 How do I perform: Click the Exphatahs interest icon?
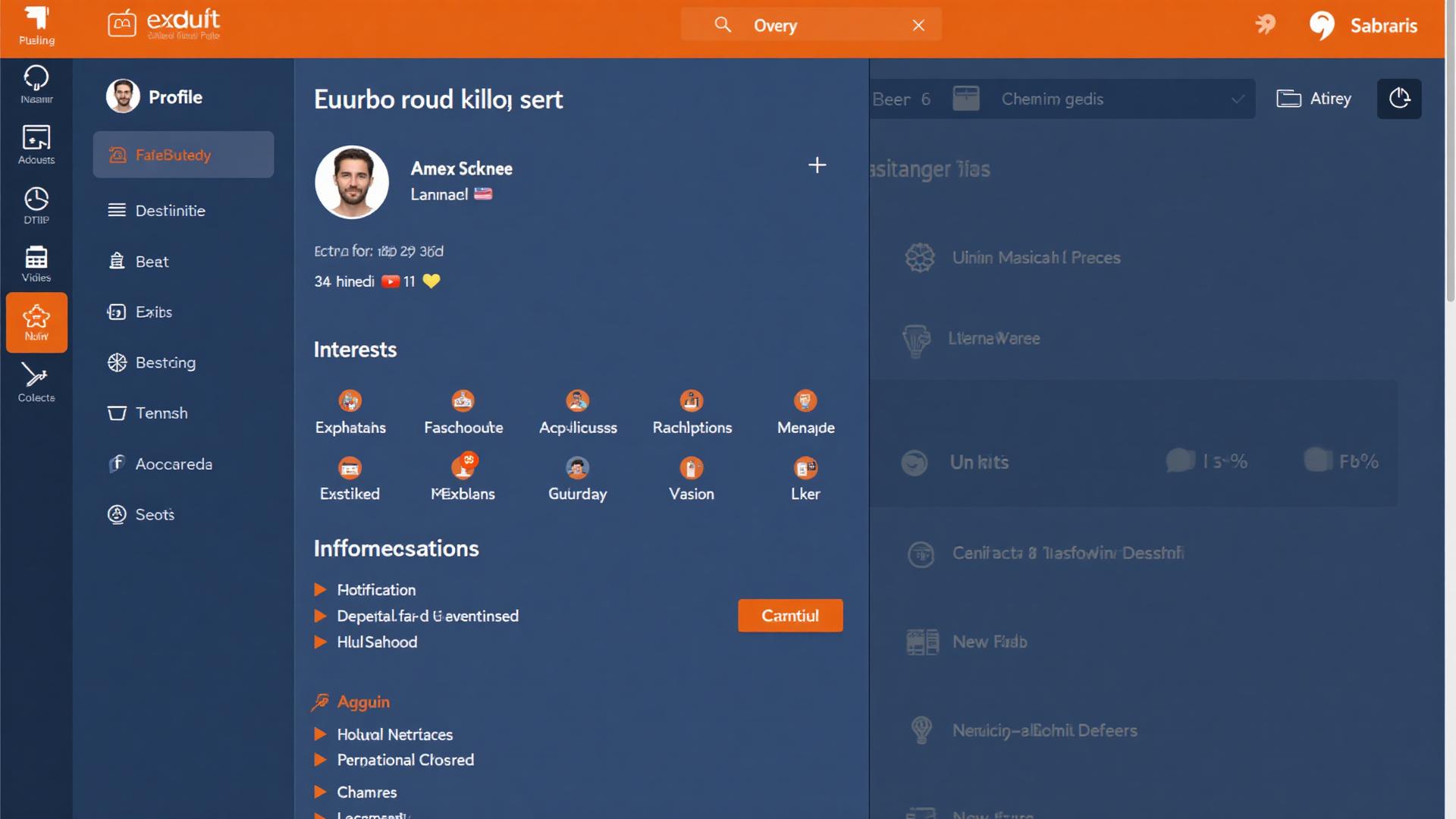tap(350, 400)
